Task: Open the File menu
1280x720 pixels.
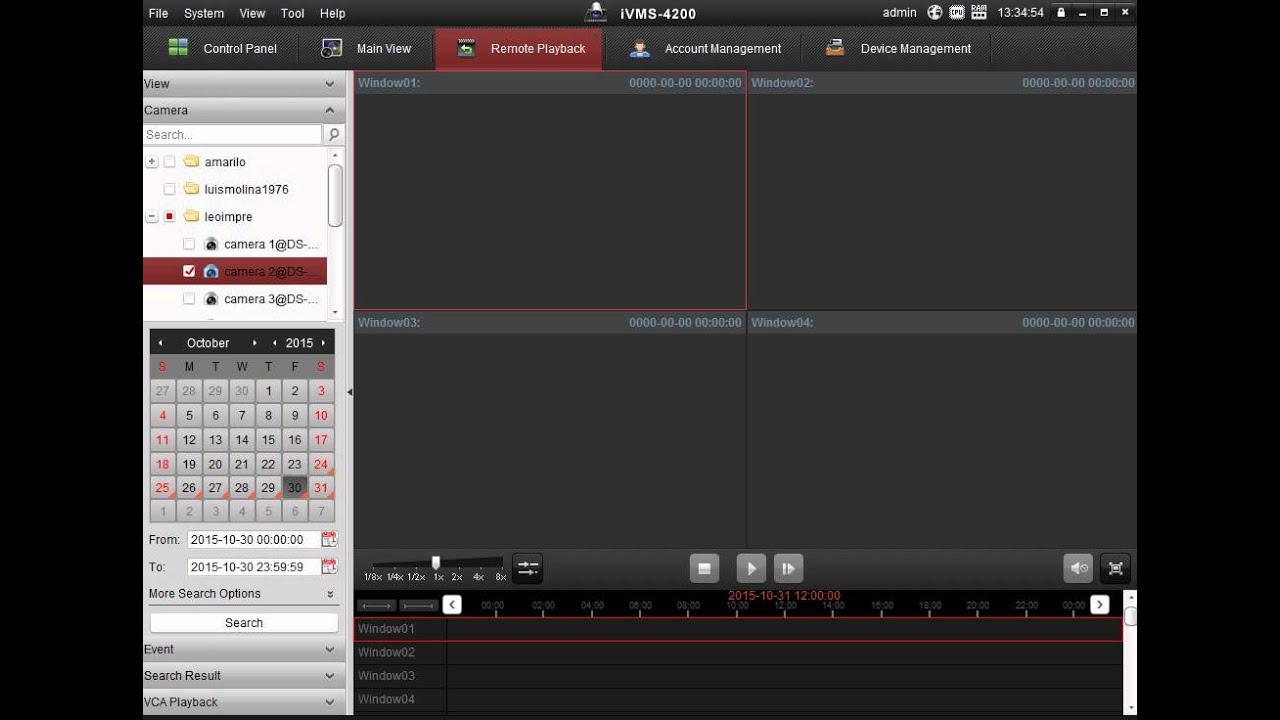Action: [158, 13]
